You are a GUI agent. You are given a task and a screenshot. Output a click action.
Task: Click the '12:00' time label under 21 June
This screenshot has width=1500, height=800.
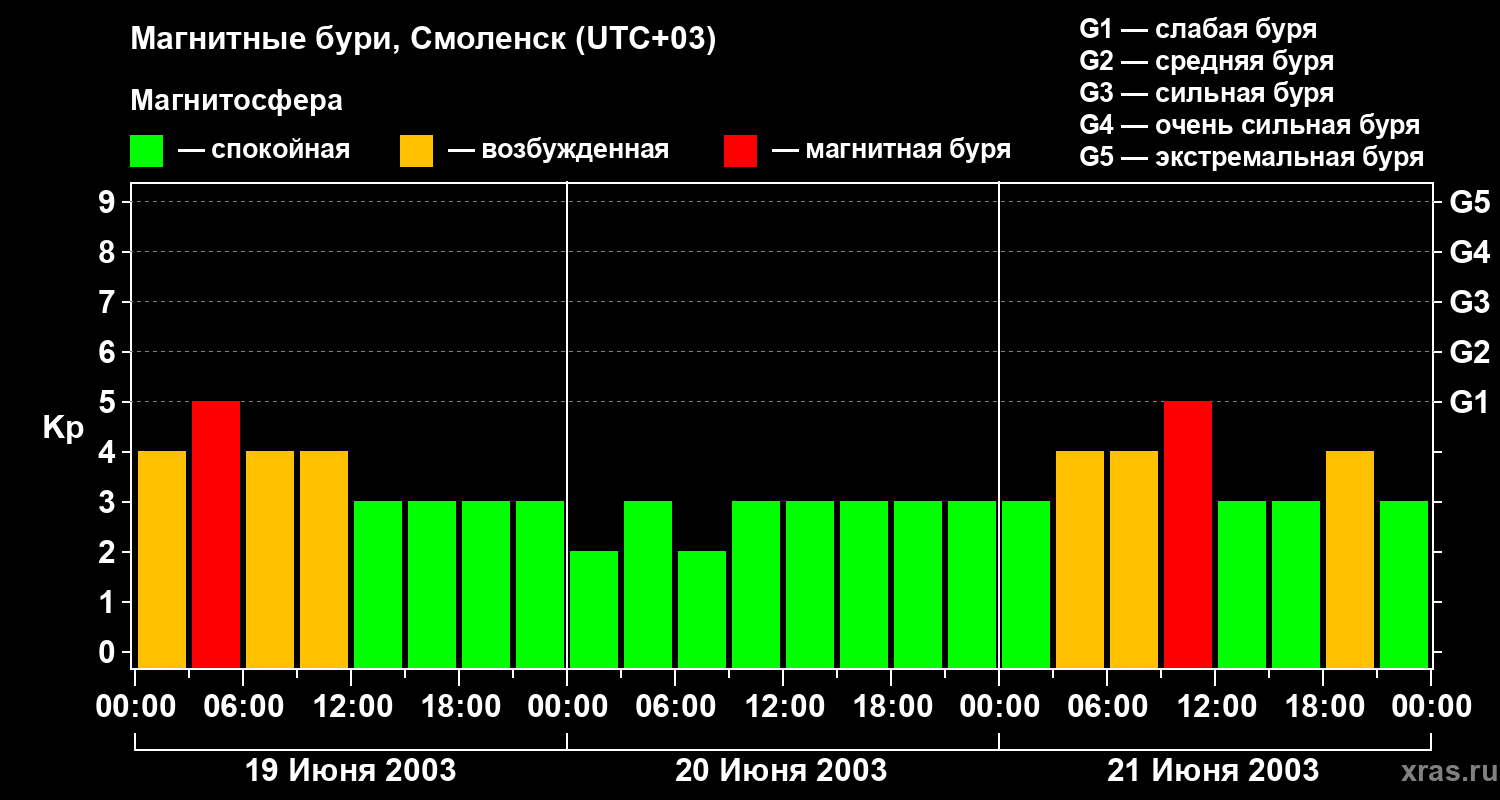[x=1216, y=707]
